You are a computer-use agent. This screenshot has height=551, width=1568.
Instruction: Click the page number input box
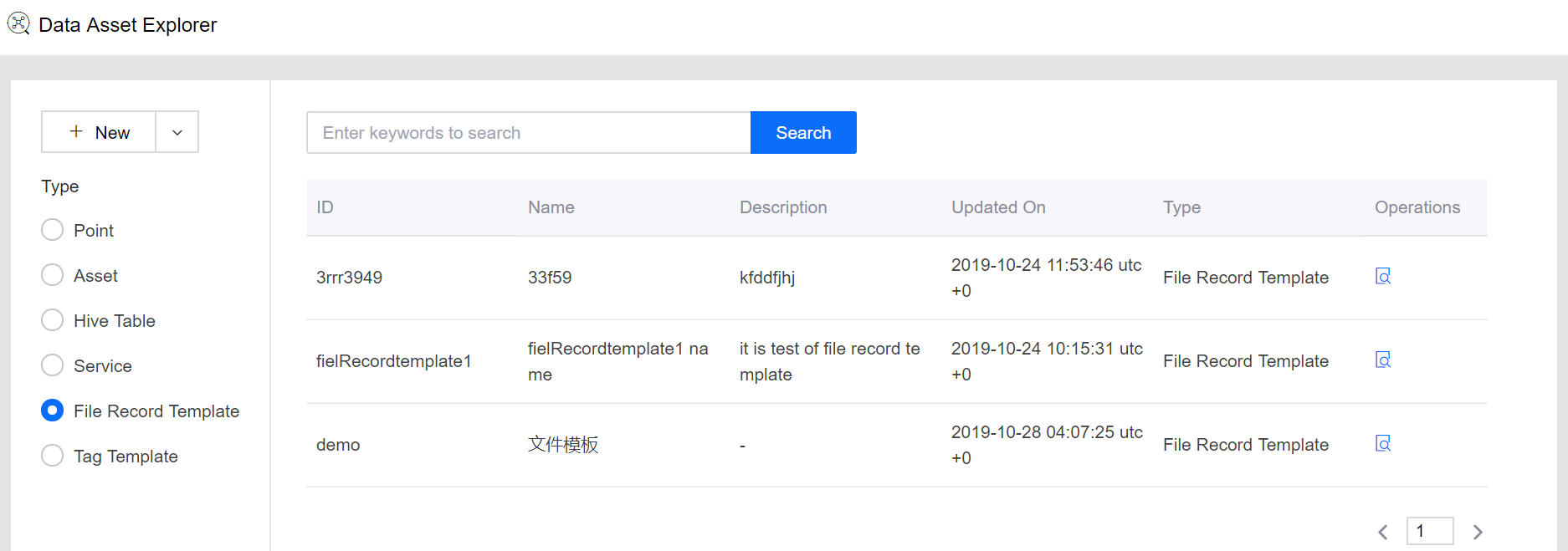pos(1429,531)
